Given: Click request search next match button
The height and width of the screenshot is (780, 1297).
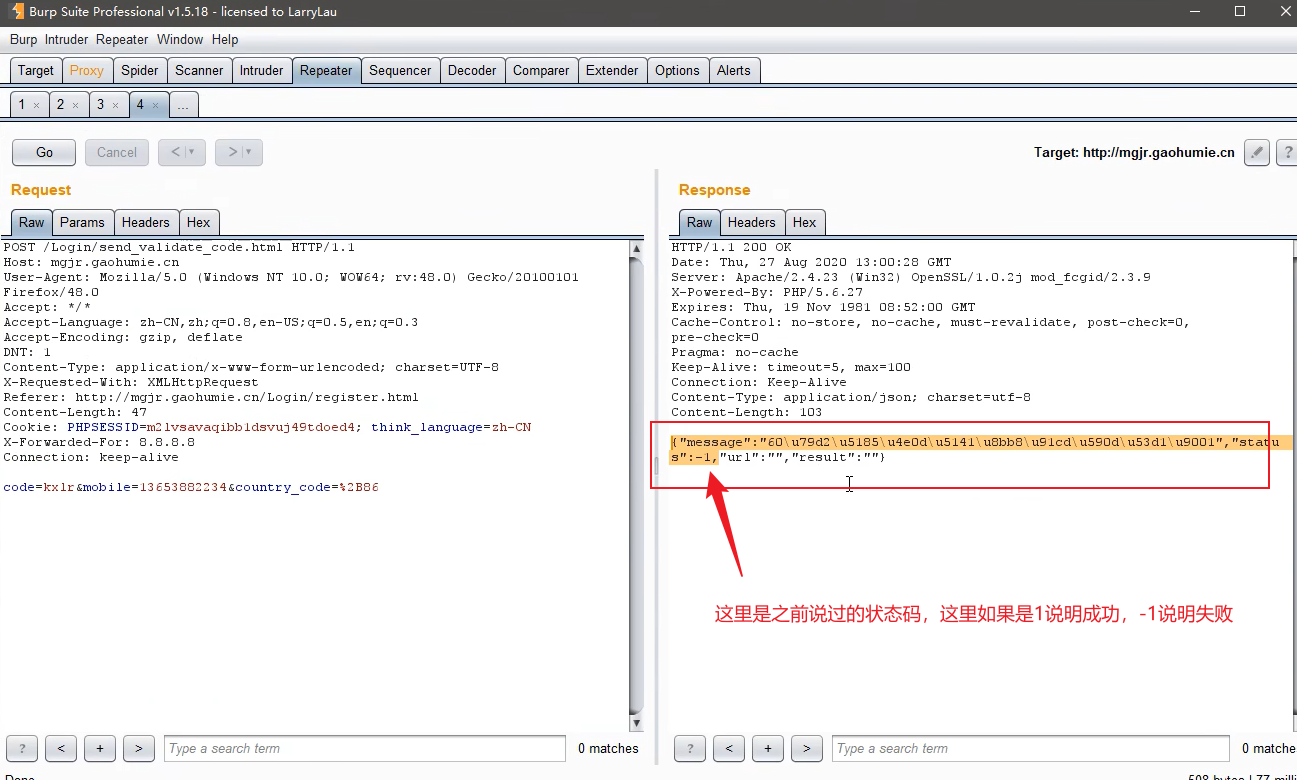Looking at the screenshot, I should tap(139, 748).
